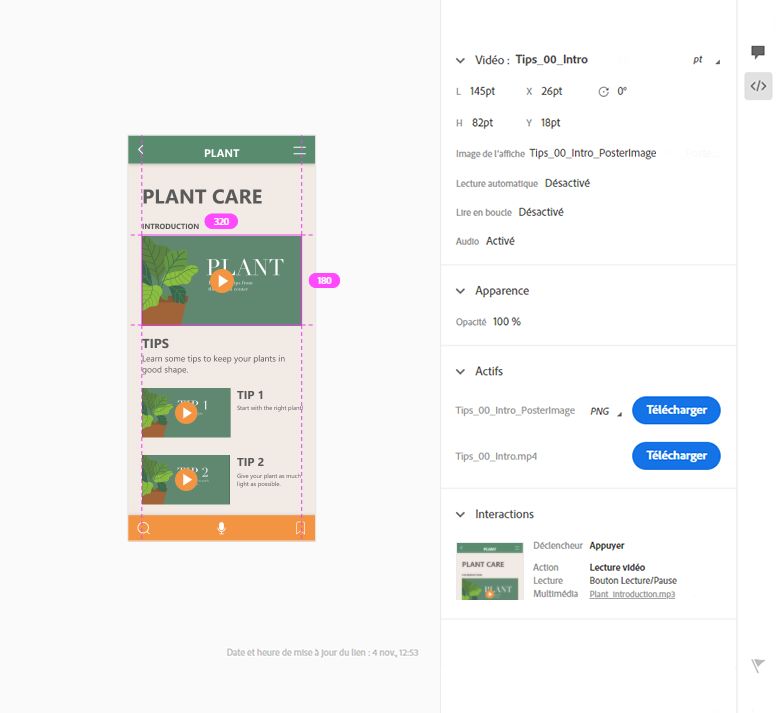Viewport: 776px width, 713px height.
Task: Click the Lecture automatique Désactivé value
Action: [x=567, y=183]
